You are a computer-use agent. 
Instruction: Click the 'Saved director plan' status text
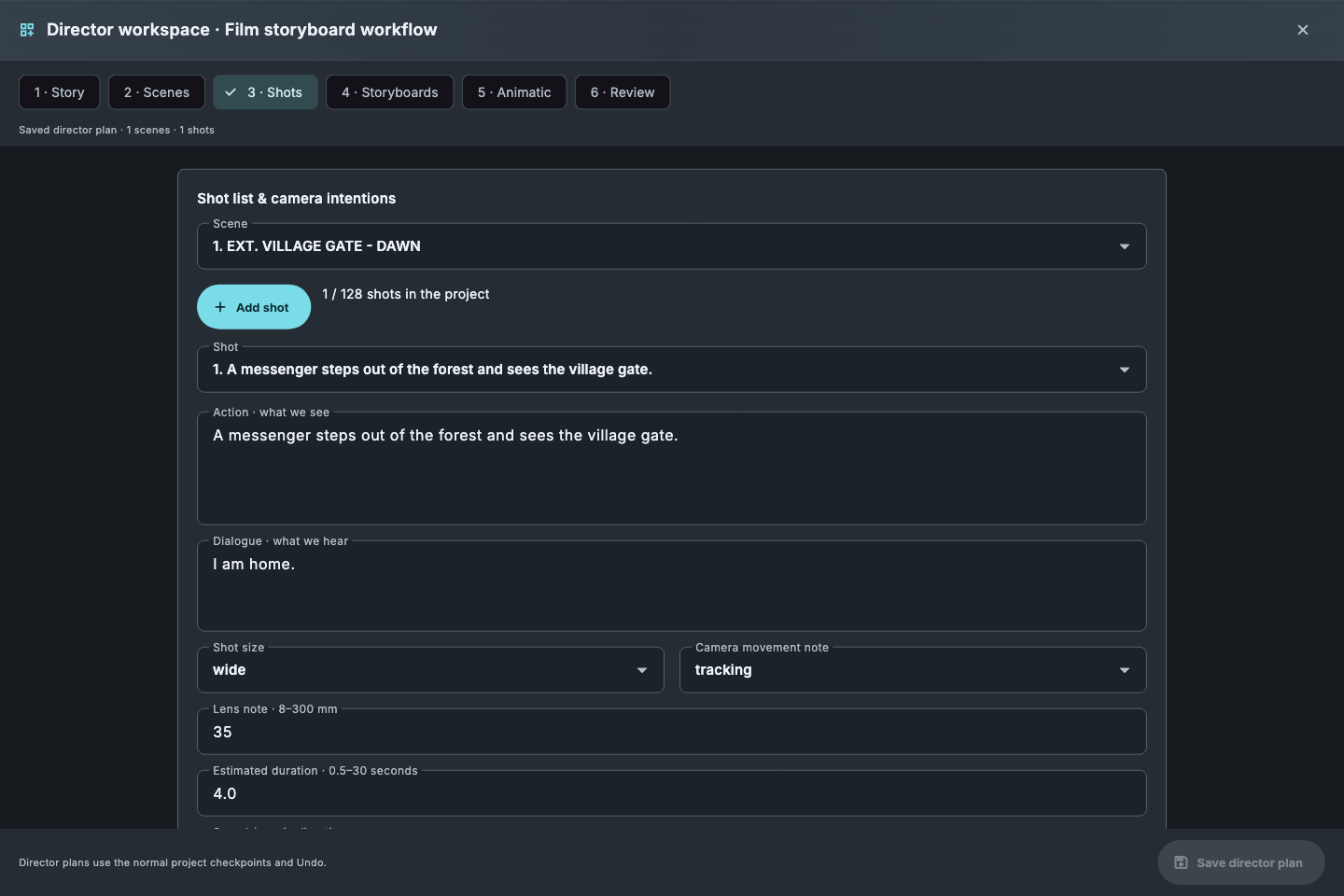117,130
